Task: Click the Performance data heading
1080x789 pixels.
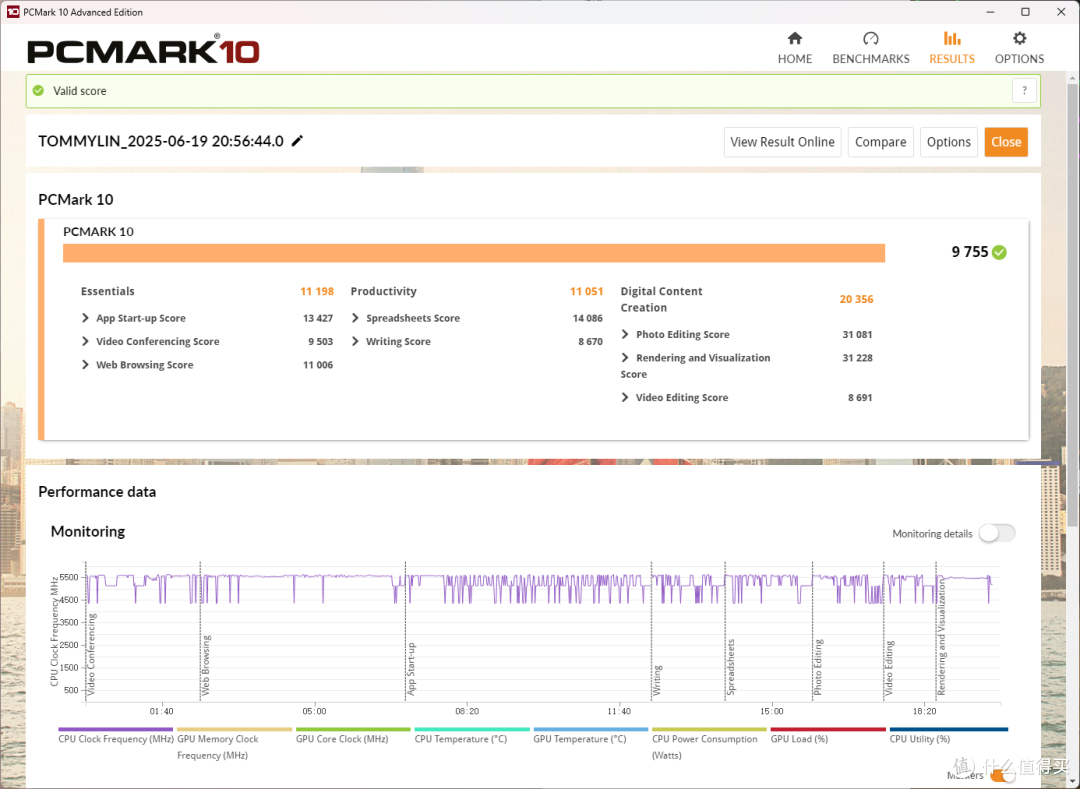Action: coord(97,492)
